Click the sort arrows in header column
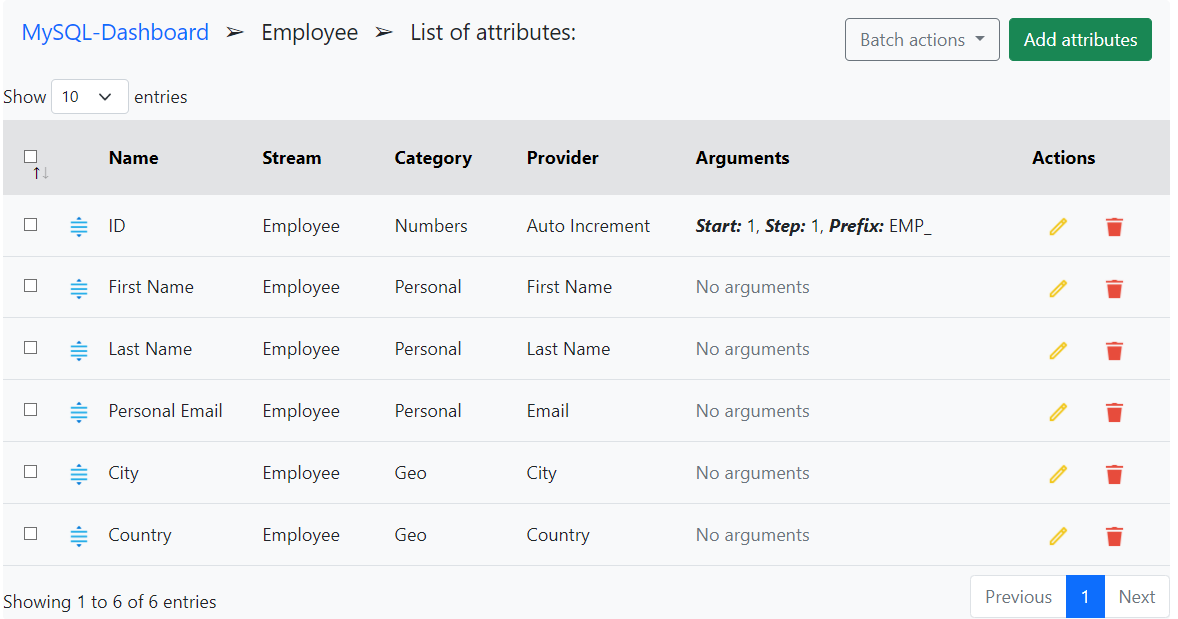The image size is (1178, 619). [x=40, y=173]
